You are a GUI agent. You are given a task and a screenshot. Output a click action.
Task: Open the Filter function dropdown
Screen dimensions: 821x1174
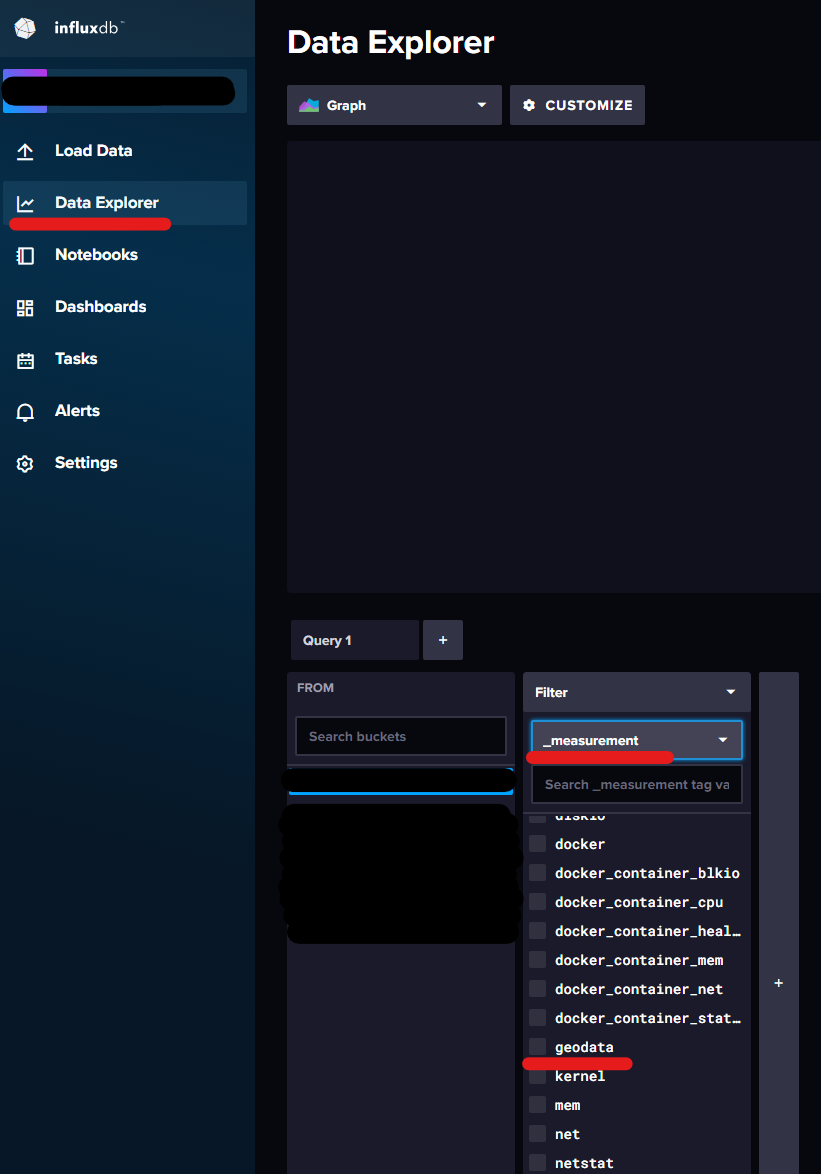(x=636, y=693)
